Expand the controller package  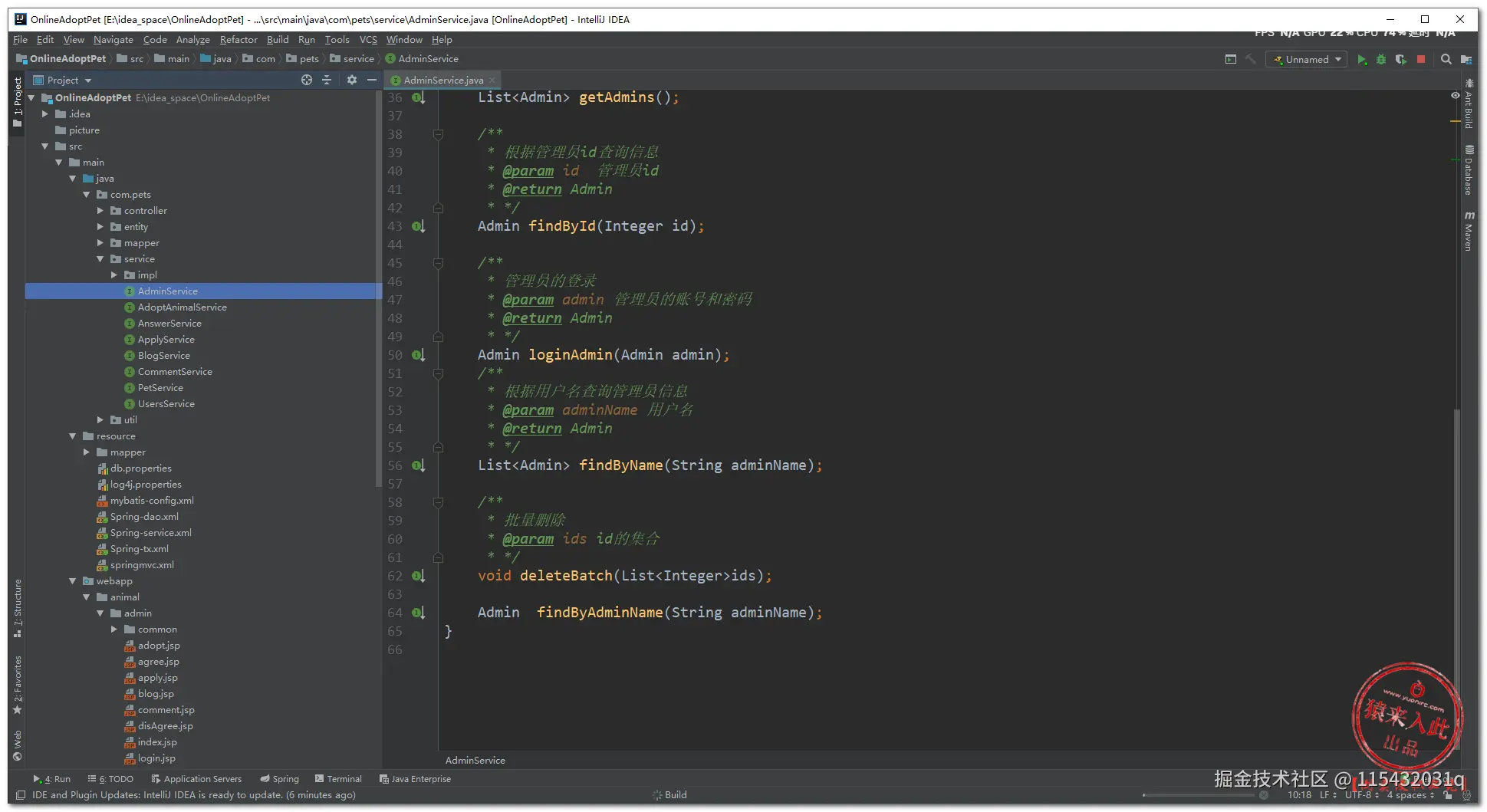100,211
